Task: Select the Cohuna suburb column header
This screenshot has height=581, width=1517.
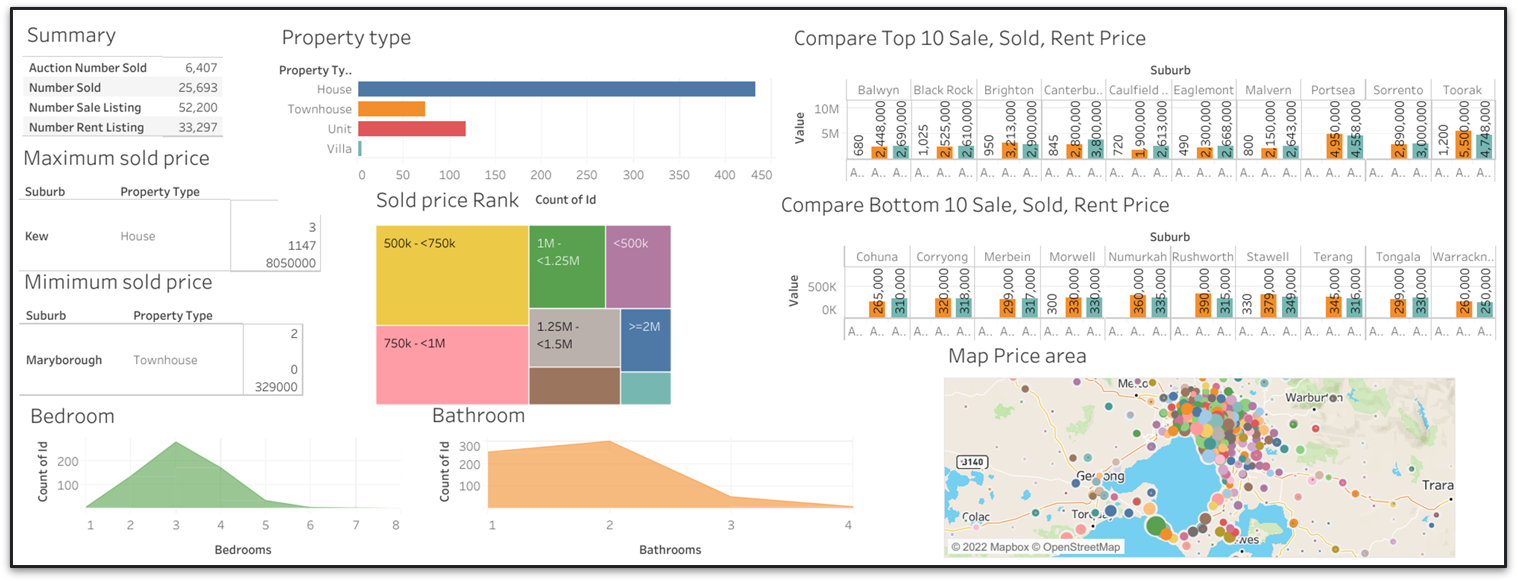Action: tap(878, 257)
